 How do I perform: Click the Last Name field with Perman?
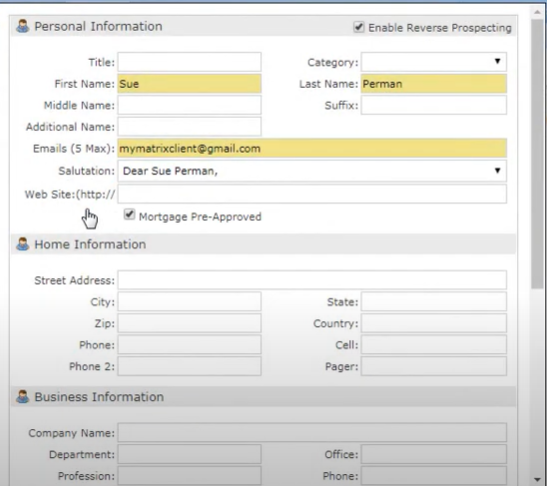[x=434, y=84]
